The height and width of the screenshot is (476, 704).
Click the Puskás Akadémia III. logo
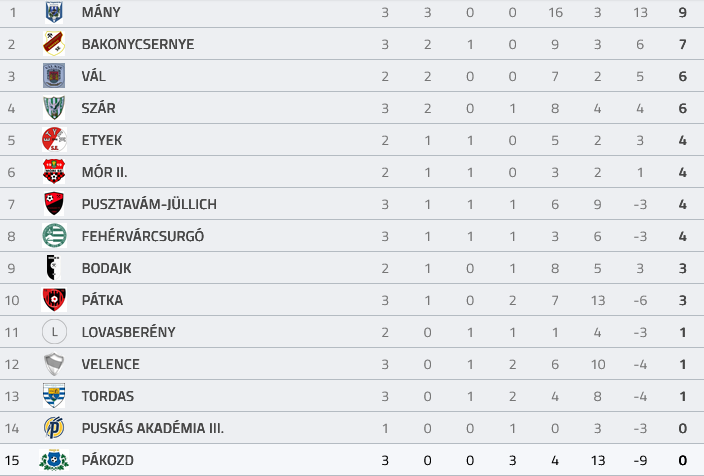pyautogui.click(x=54, y=428)
